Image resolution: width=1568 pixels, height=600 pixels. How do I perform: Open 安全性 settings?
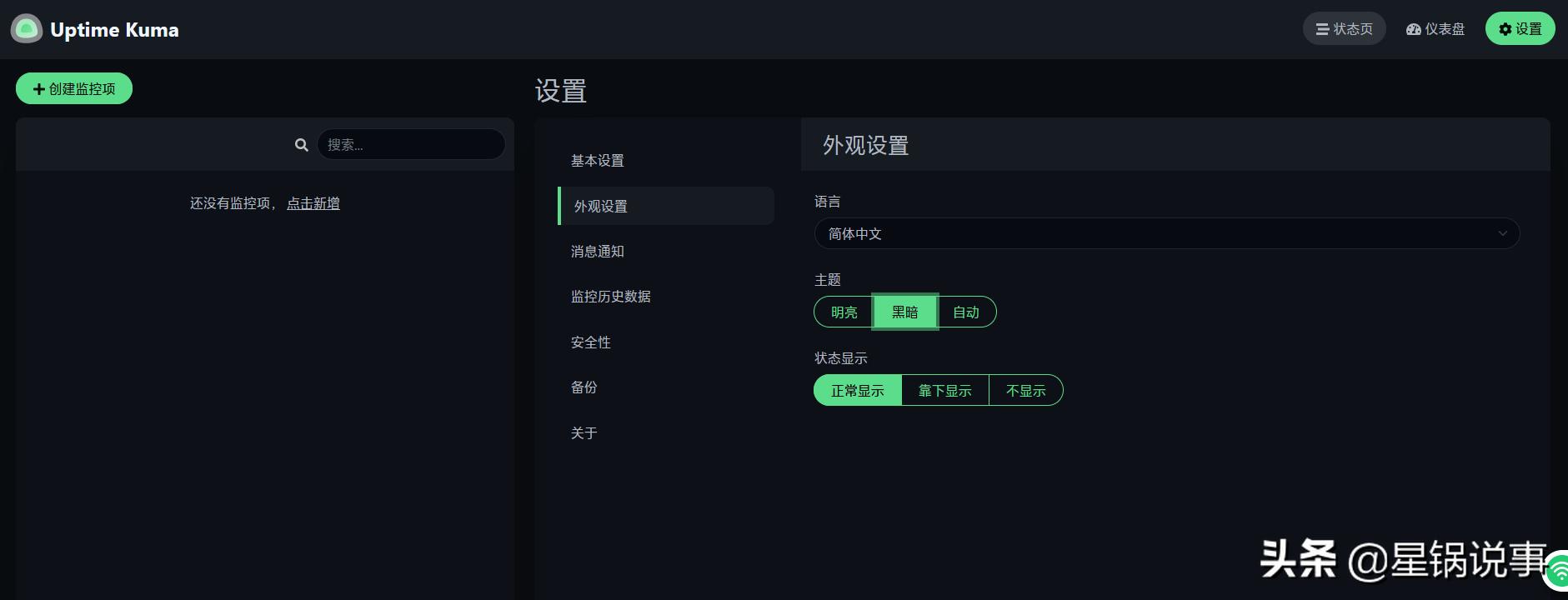[x=590, y=342]
